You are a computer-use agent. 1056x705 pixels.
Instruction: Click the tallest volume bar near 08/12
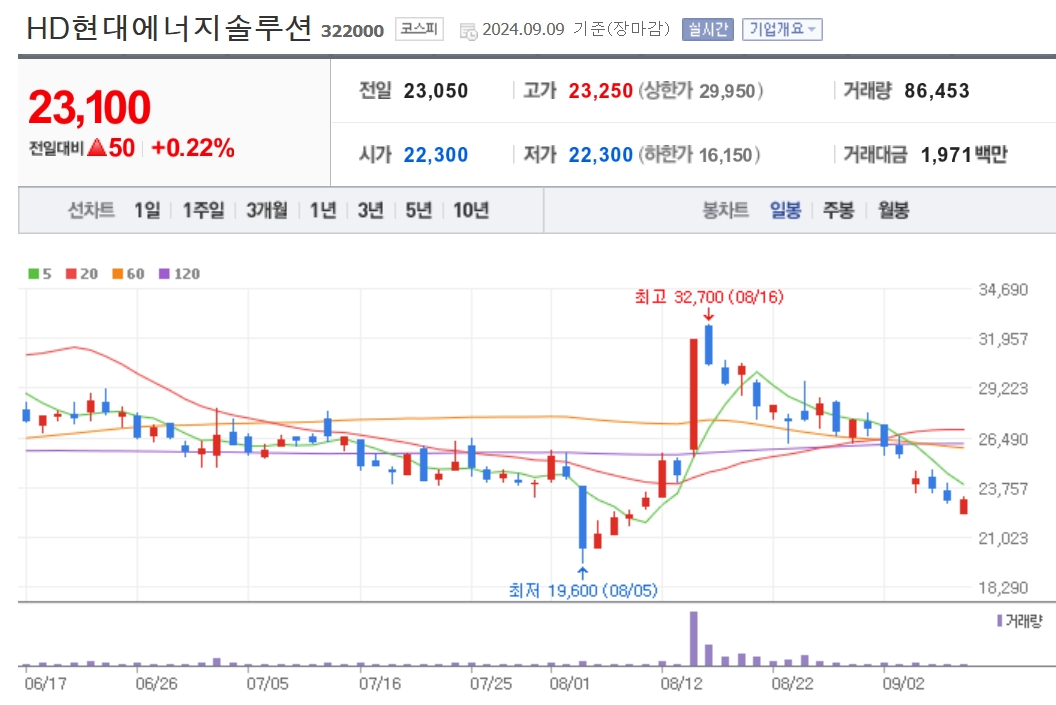694,638
